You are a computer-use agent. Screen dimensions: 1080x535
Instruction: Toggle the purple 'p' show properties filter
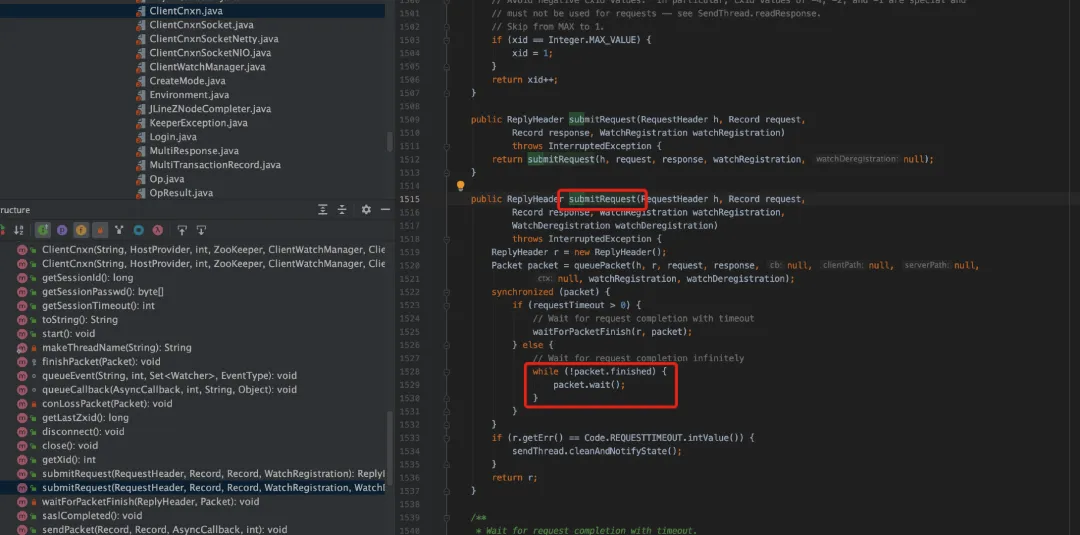coord(62,230)
